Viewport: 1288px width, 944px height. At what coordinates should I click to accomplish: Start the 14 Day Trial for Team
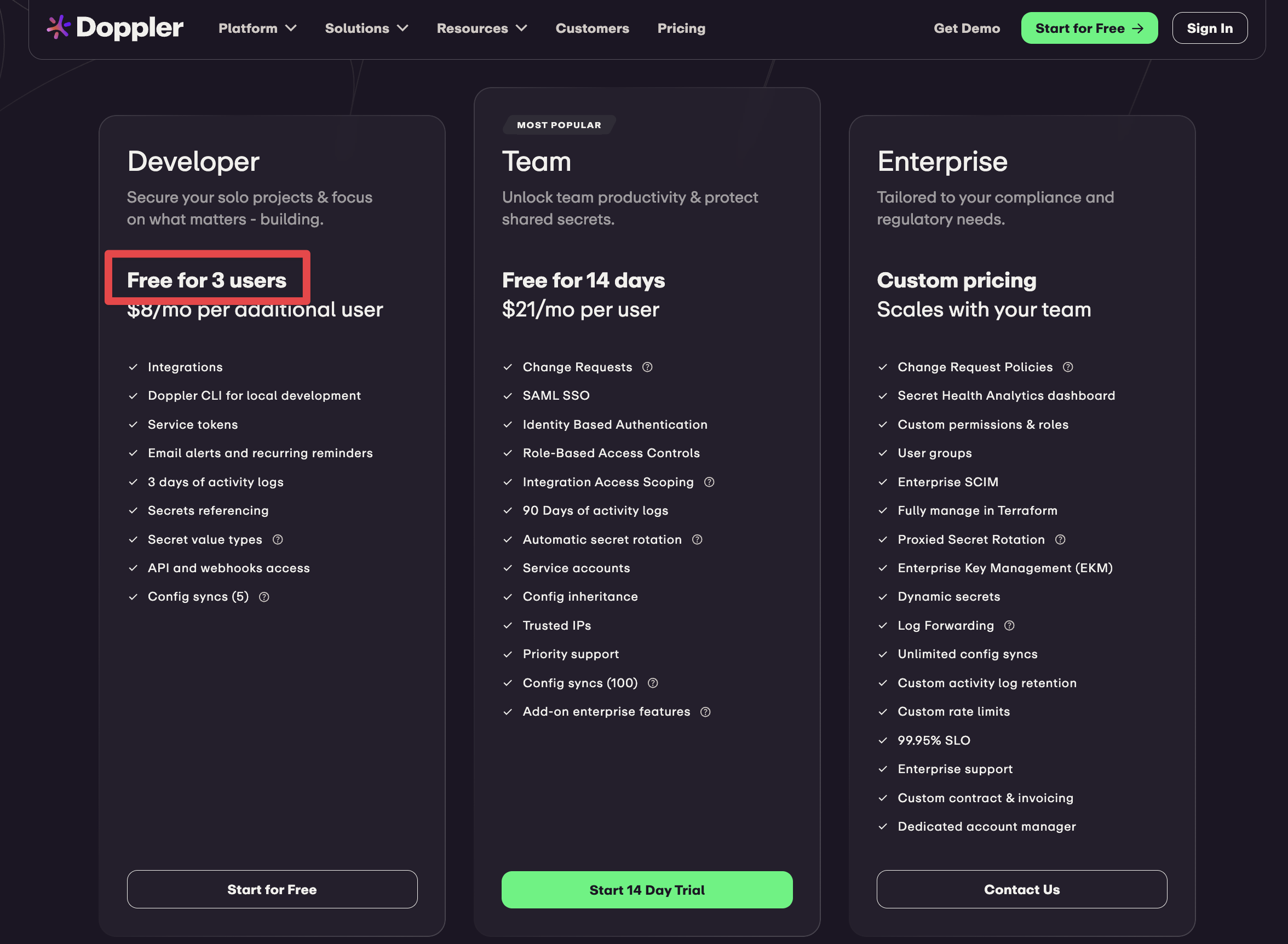pos(647,890)
